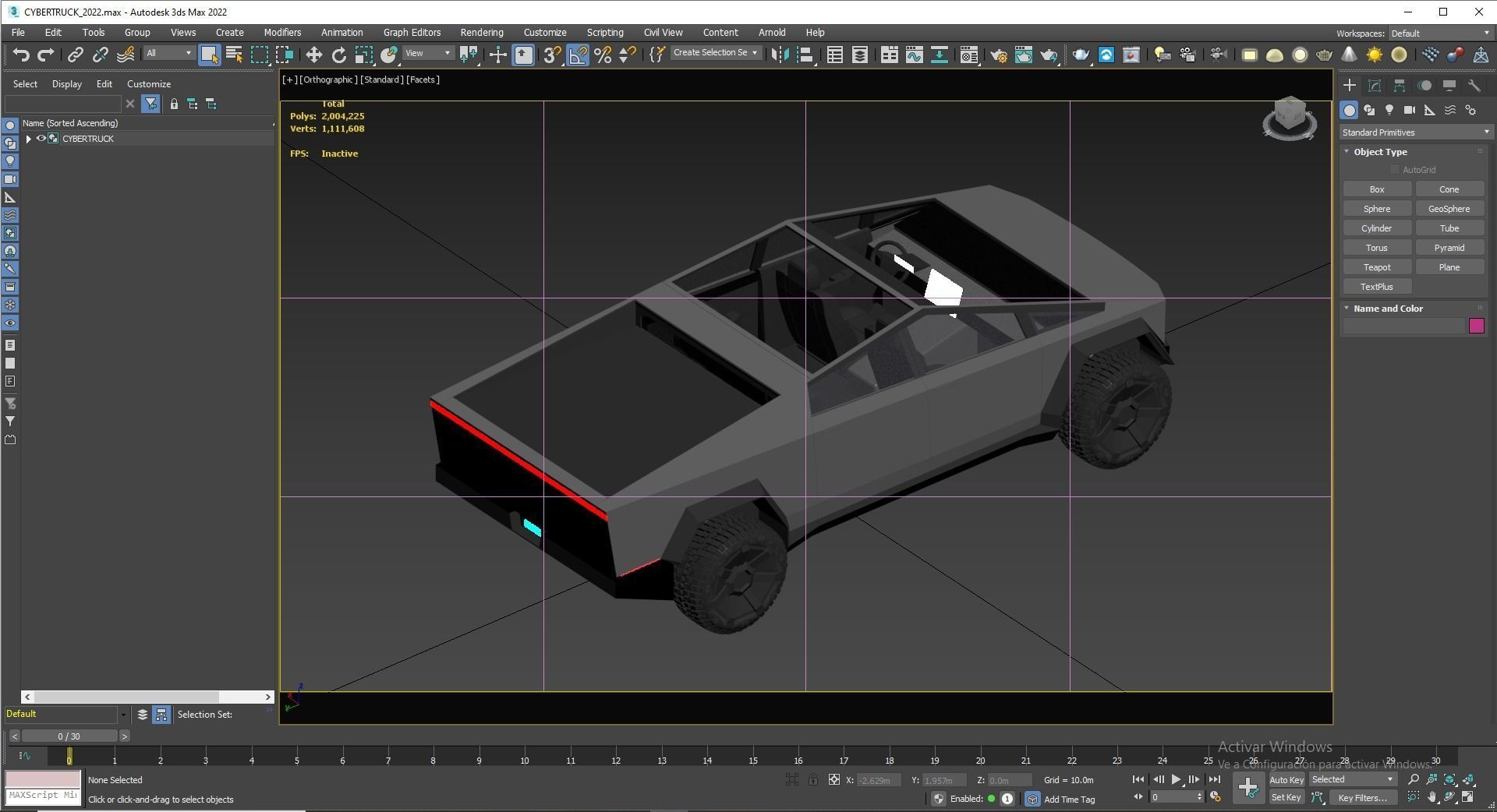Viewport: 1497px width, 812px height.
Task: Open the Selected key filter dropdown
Action: tap(1353, 780)
